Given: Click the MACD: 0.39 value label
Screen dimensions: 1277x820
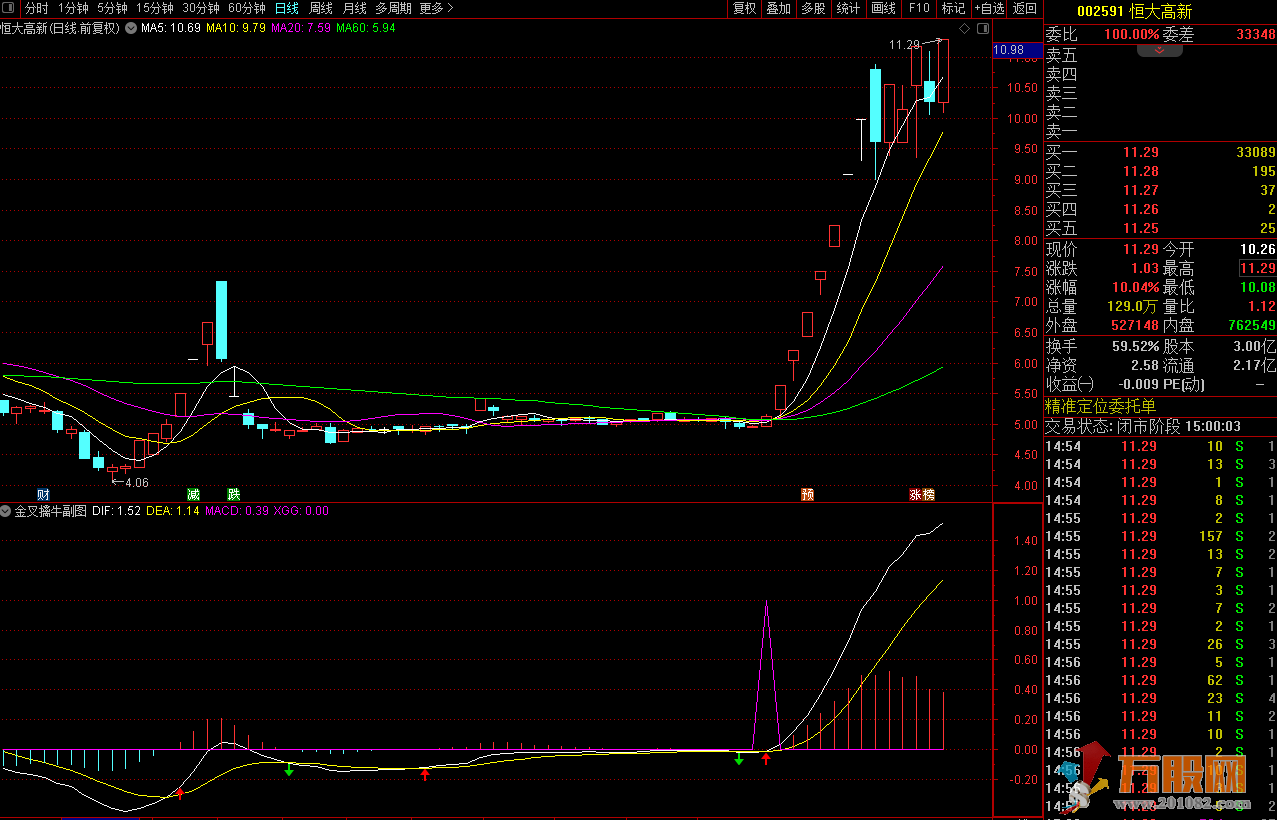Looking at the screenshot, I should (236, 511).
